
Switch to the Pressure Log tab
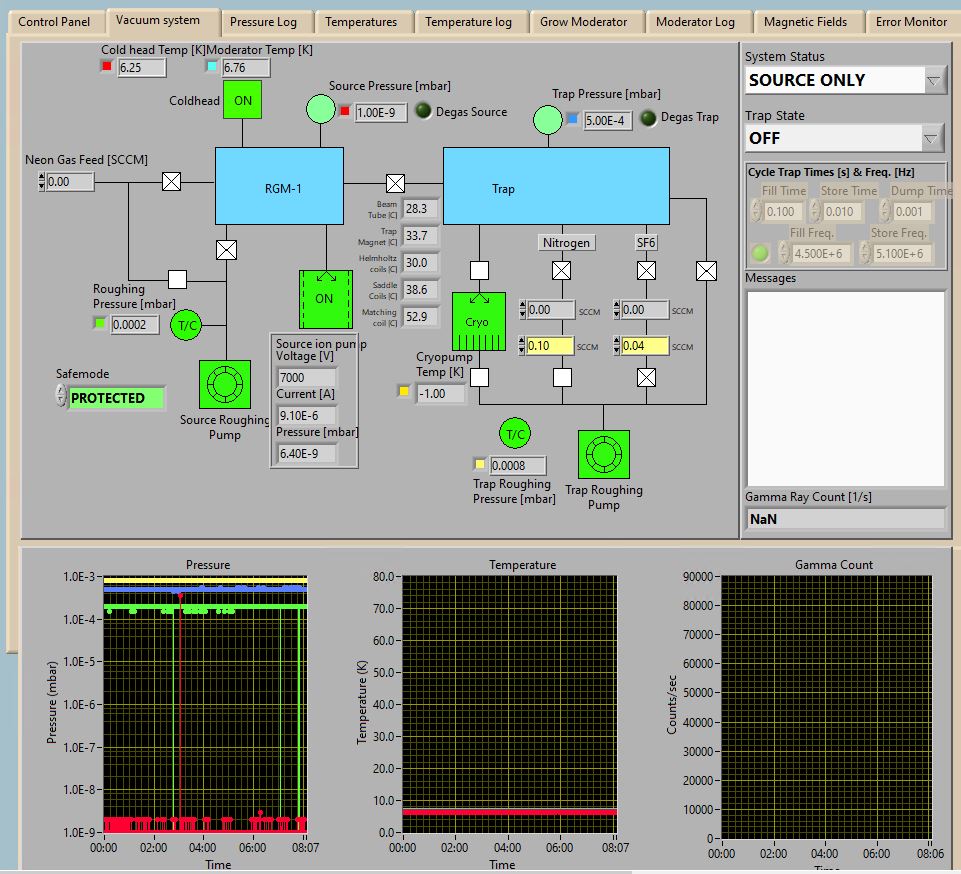(263, 22)
